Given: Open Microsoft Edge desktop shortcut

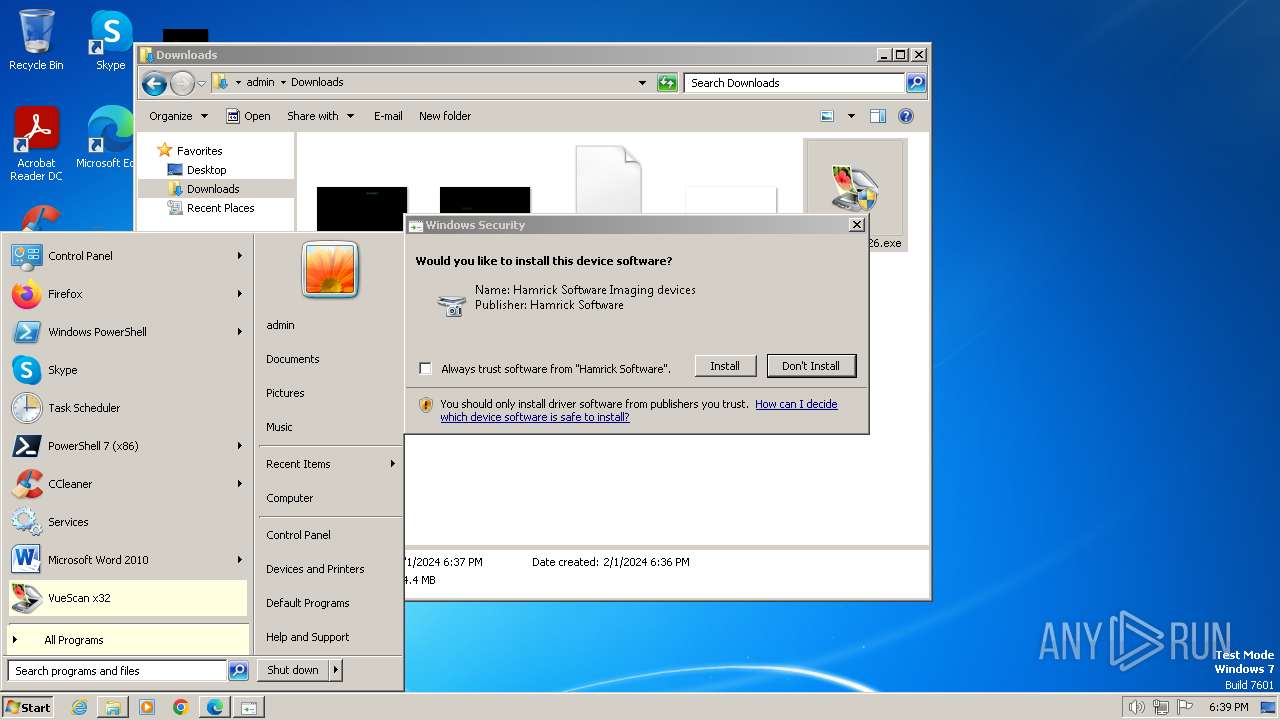Looking at the screenshot, I should coord(106,138).
